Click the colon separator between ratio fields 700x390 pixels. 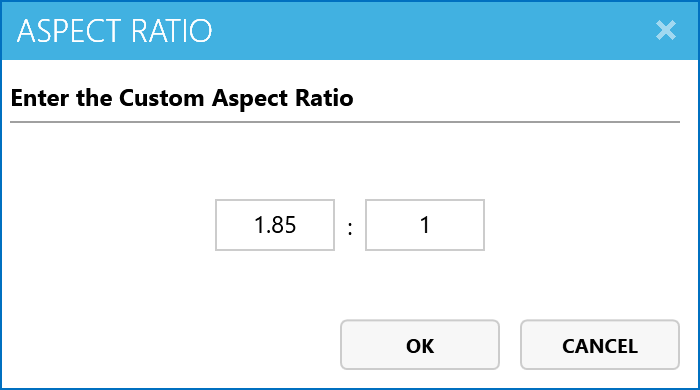click(x=350, y=228)
